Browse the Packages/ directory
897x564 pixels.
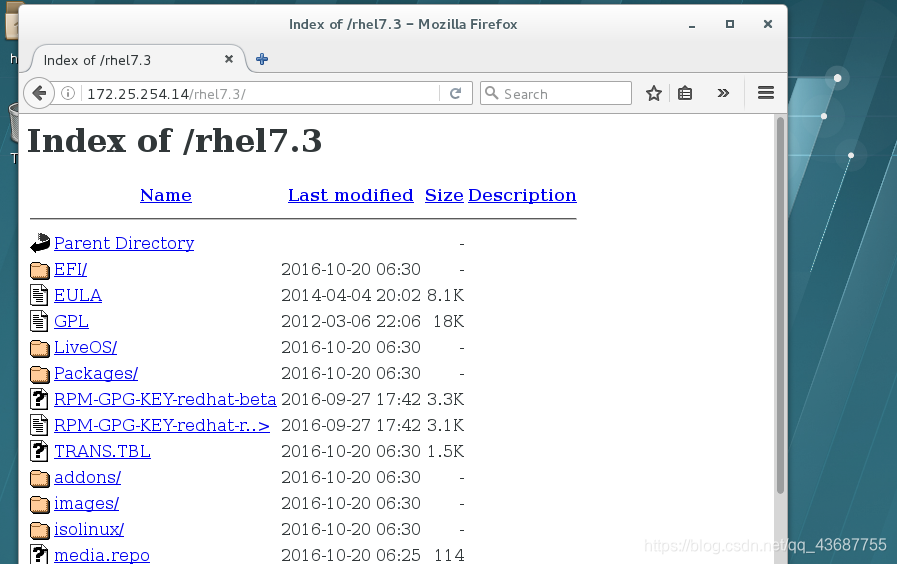96,373
